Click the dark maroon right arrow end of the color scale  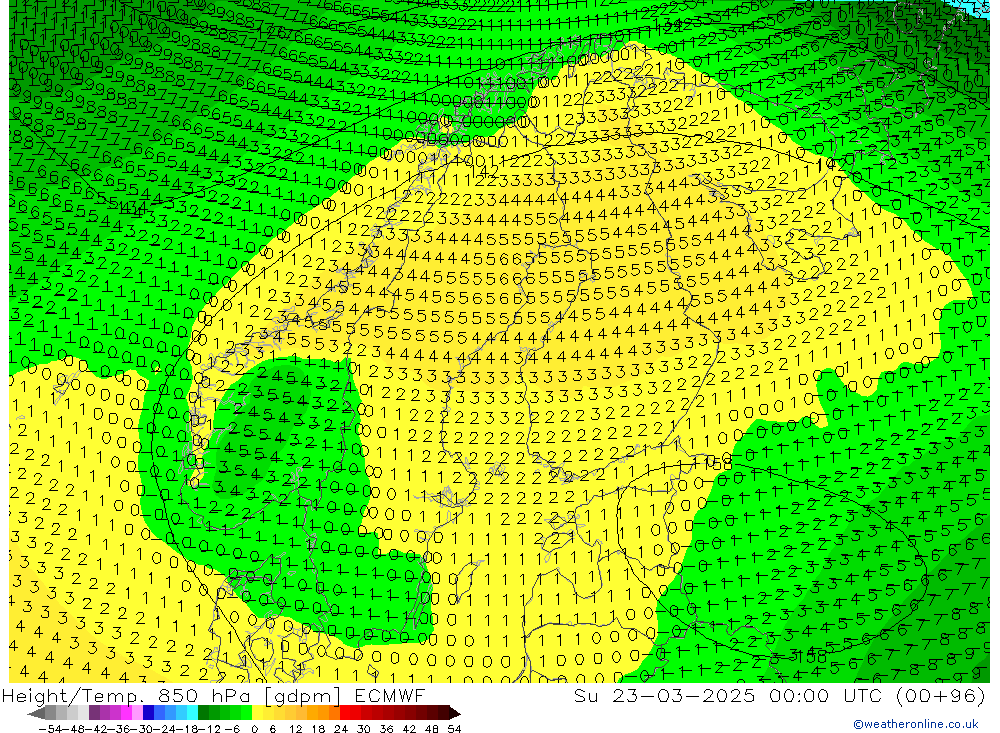[455, 713]
